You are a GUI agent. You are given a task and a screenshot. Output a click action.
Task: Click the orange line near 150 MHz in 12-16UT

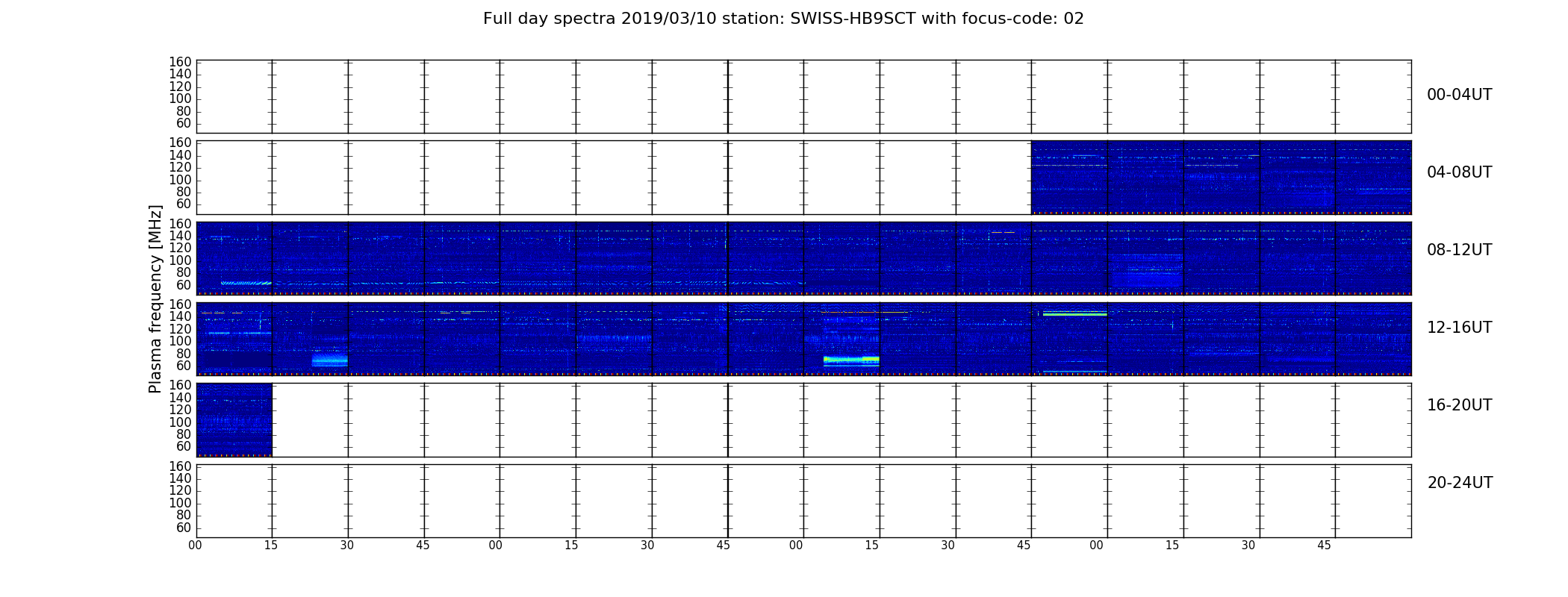865,312
